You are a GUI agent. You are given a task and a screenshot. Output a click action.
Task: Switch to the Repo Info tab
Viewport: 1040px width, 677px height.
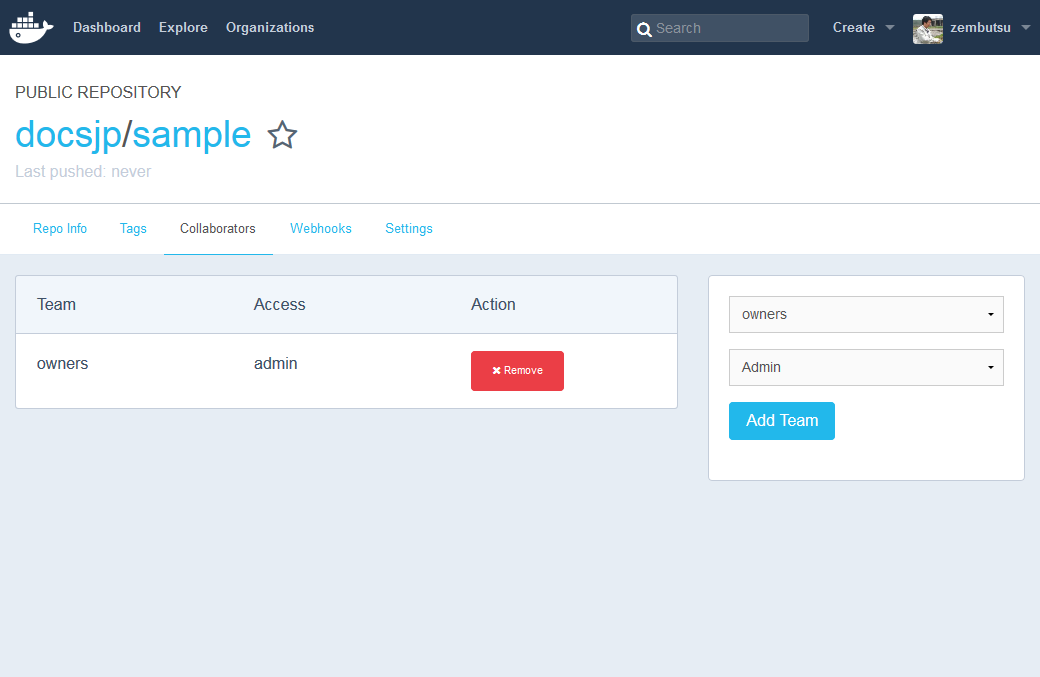(60, 228)
